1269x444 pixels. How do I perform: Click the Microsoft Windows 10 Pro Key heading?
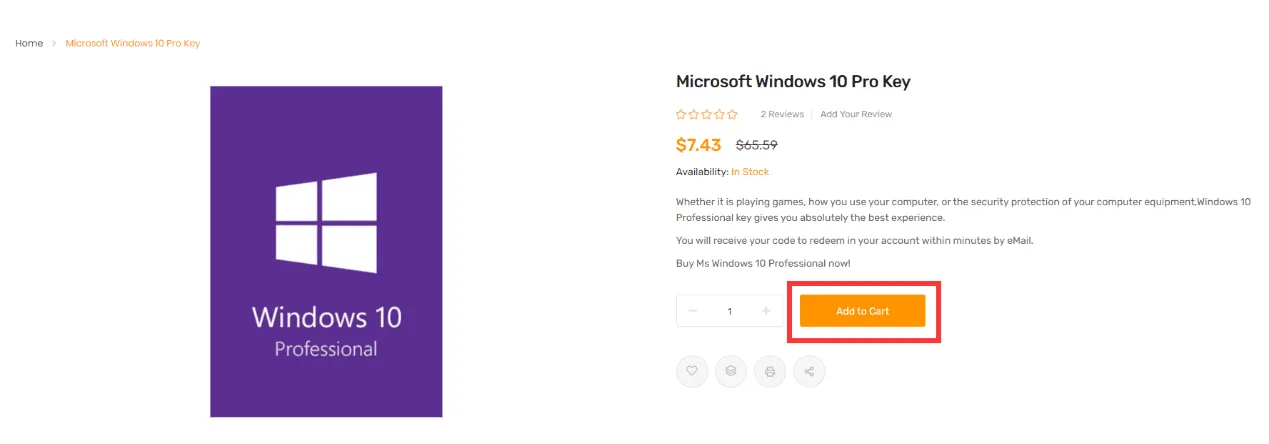click(x=793, y=82)
